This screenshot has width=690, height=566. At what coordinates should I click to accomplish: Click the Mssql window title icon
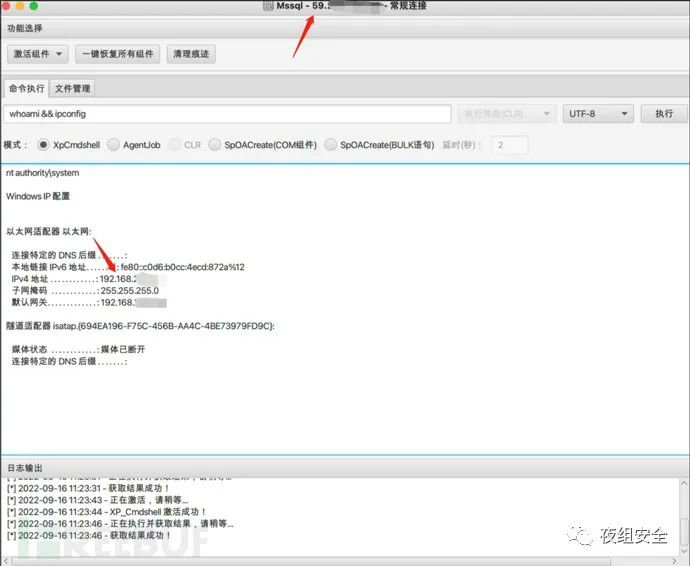pyautogui.click(x=267, y=7)
